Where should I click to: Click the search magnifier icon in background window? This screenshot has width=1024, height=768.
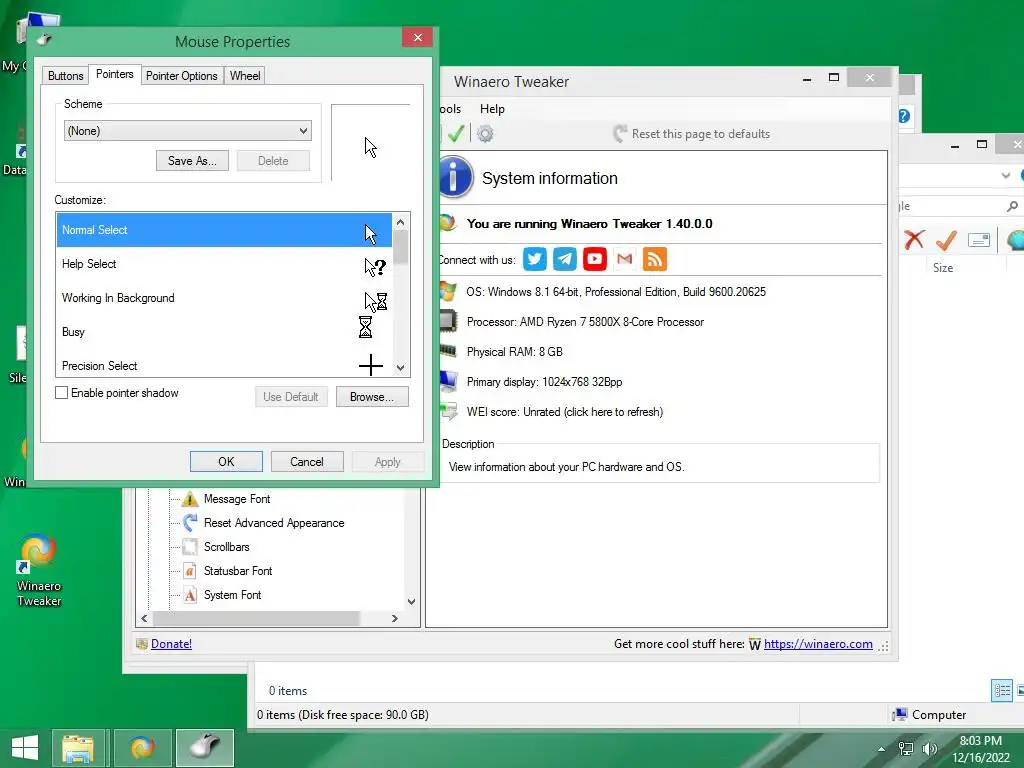pyautogui.click(x=1012, y=206)
